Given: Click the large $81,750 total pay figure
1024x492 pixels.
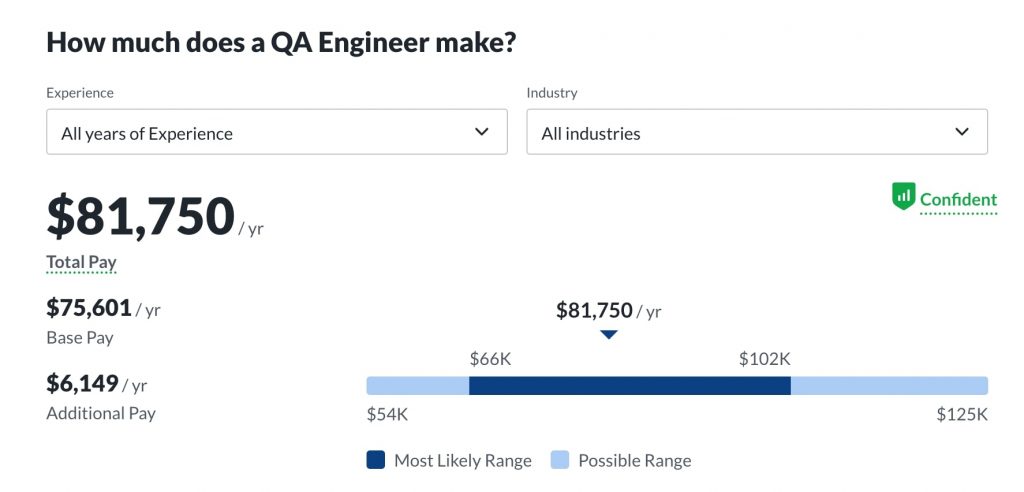Looking at the screenshot, I should click(x=141, y=217).
